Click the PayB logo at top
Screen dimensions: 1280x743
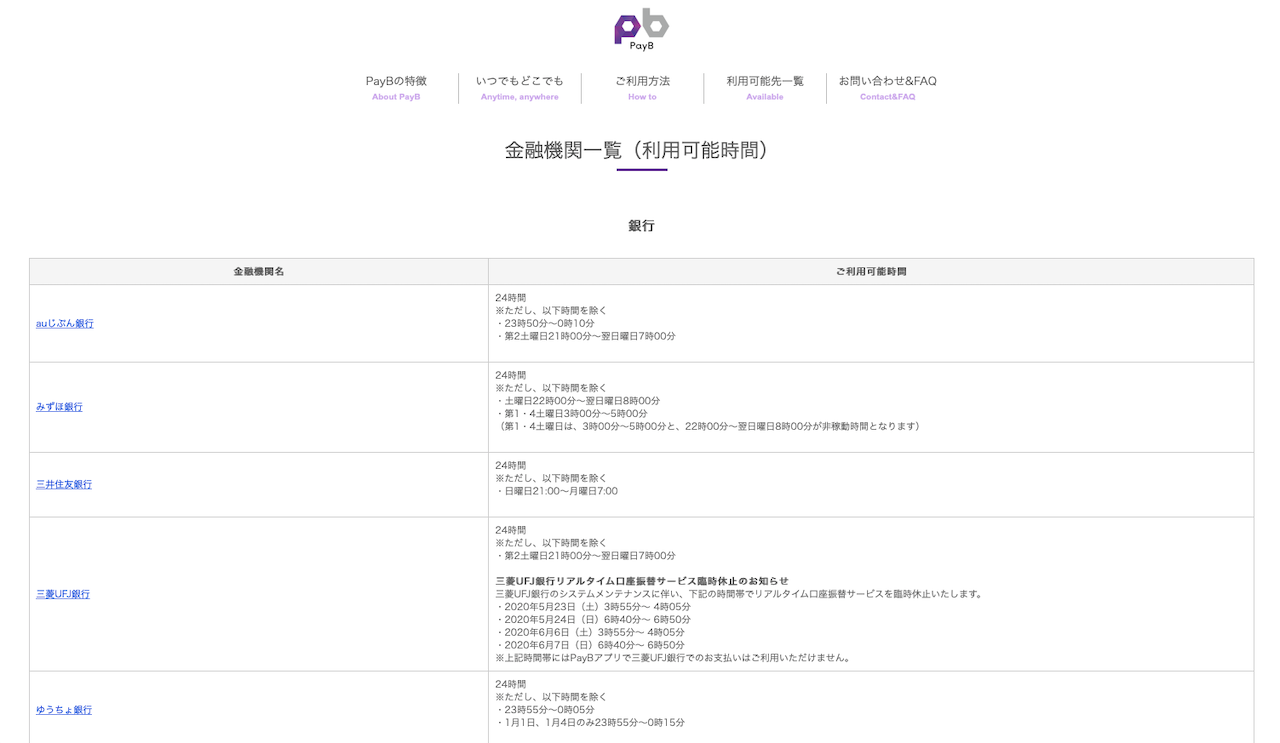[x=641, y=30]
